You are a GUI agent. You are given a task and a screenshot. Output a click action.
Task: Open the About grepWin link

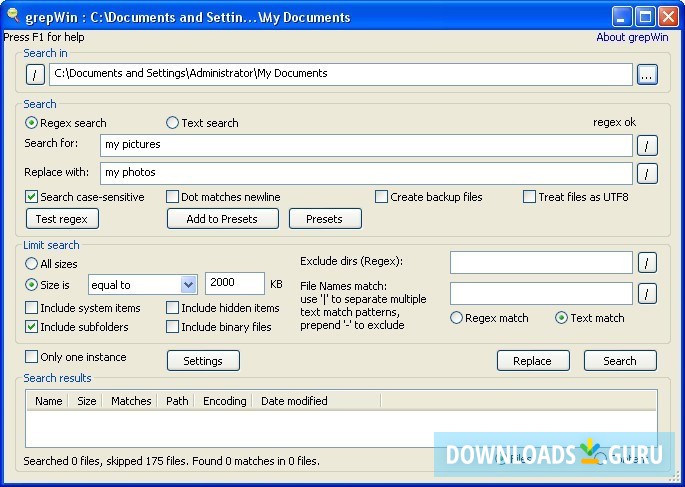click(632, 38)
